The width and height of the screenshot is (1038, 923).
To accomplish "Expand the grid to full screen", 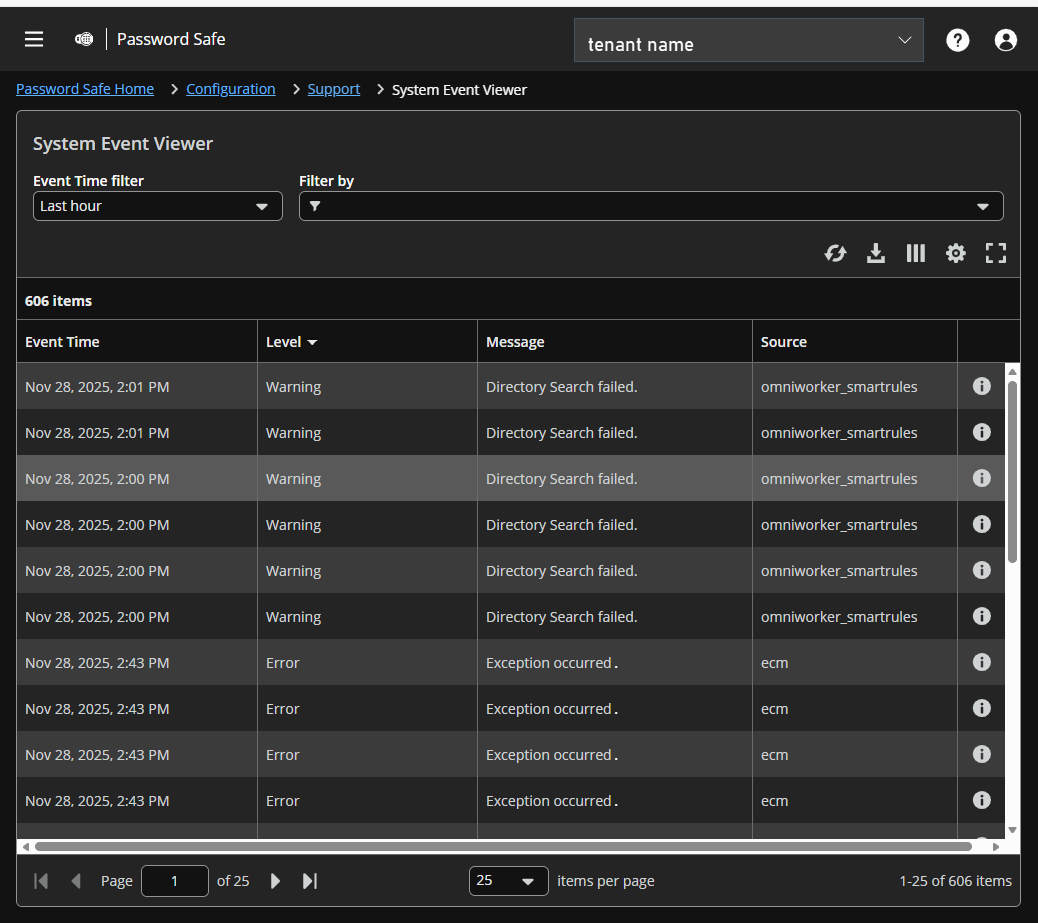I will 996,253.
